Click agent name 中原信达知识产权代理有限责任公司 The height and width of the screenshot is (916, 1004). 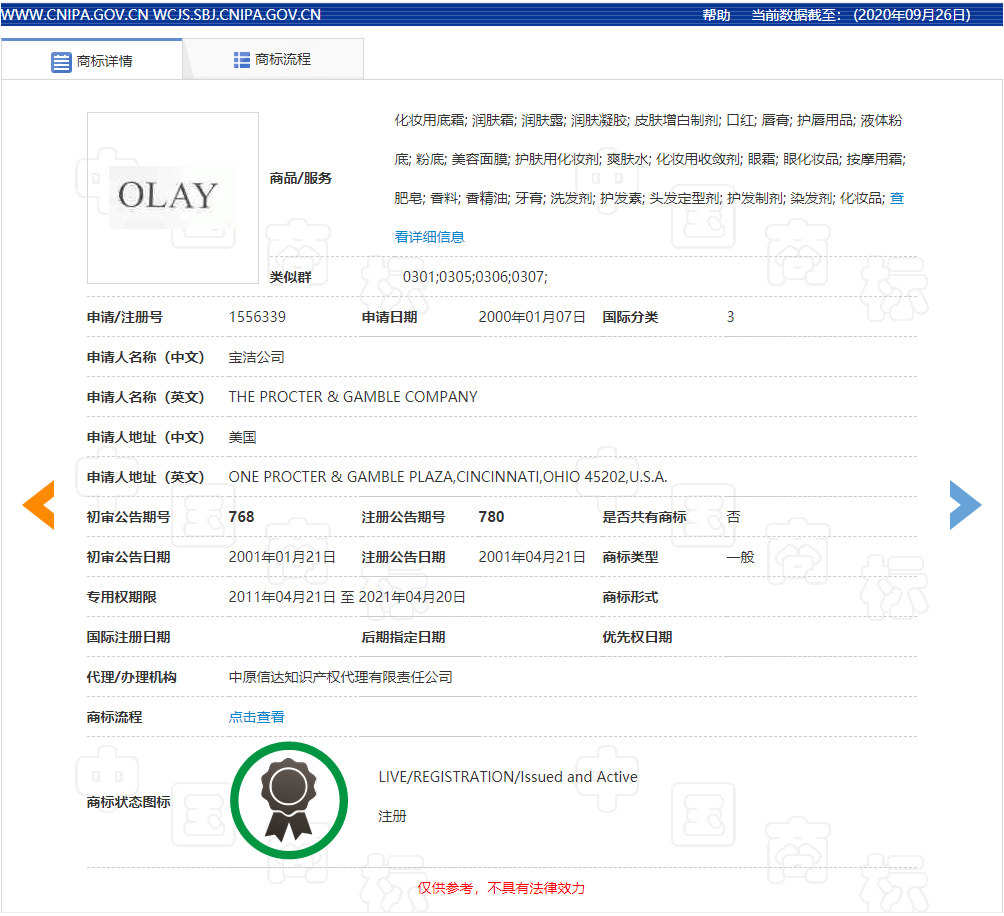tap(340, 677)
